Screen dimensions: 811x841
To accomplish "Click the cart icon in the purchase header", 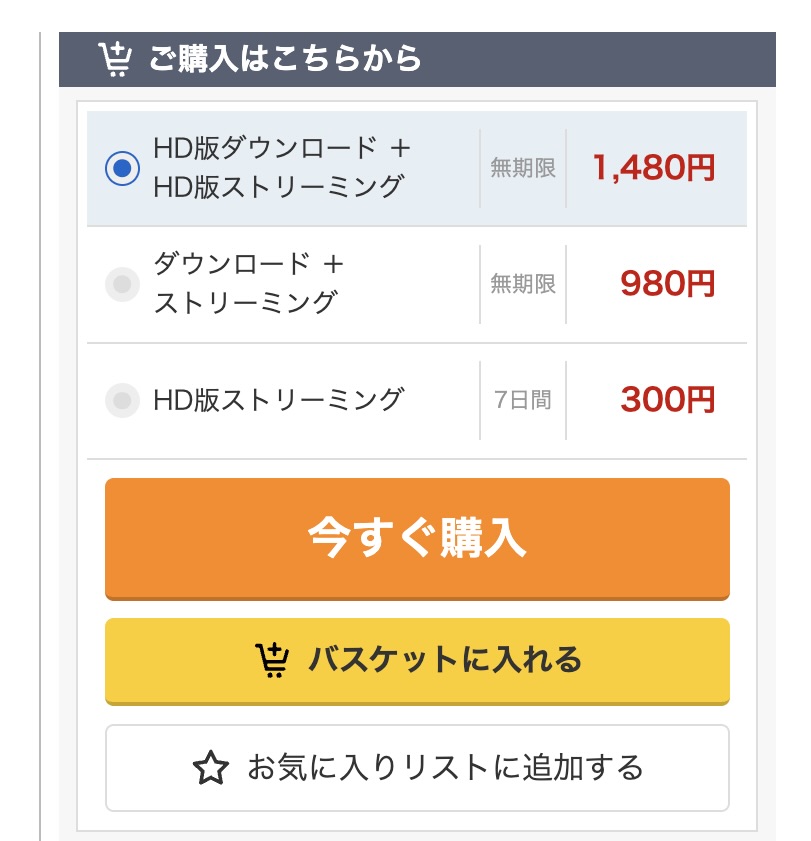I will [115, 59].
